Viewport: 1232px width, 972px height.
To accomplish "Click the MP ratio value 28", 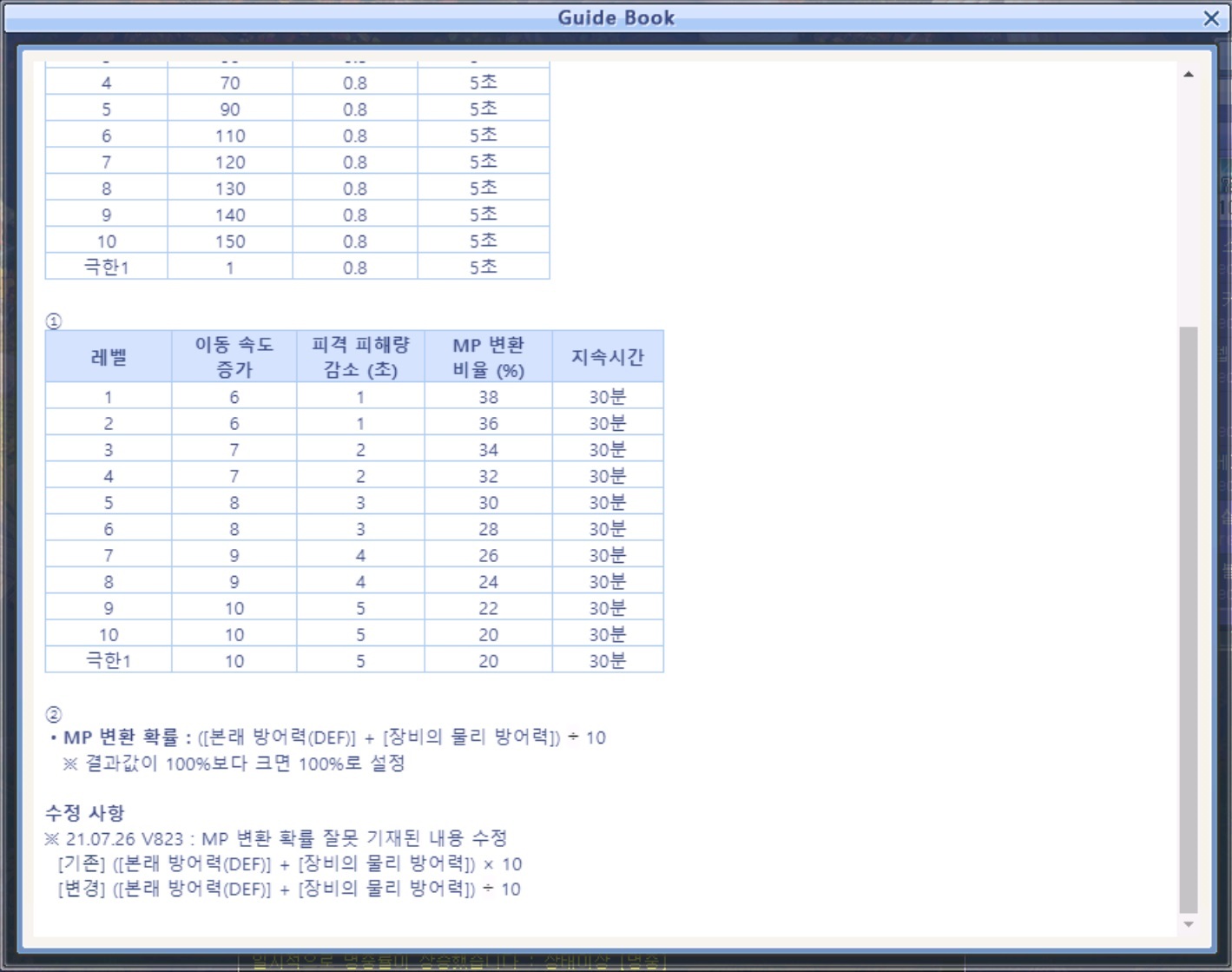I will coord(489,529).
